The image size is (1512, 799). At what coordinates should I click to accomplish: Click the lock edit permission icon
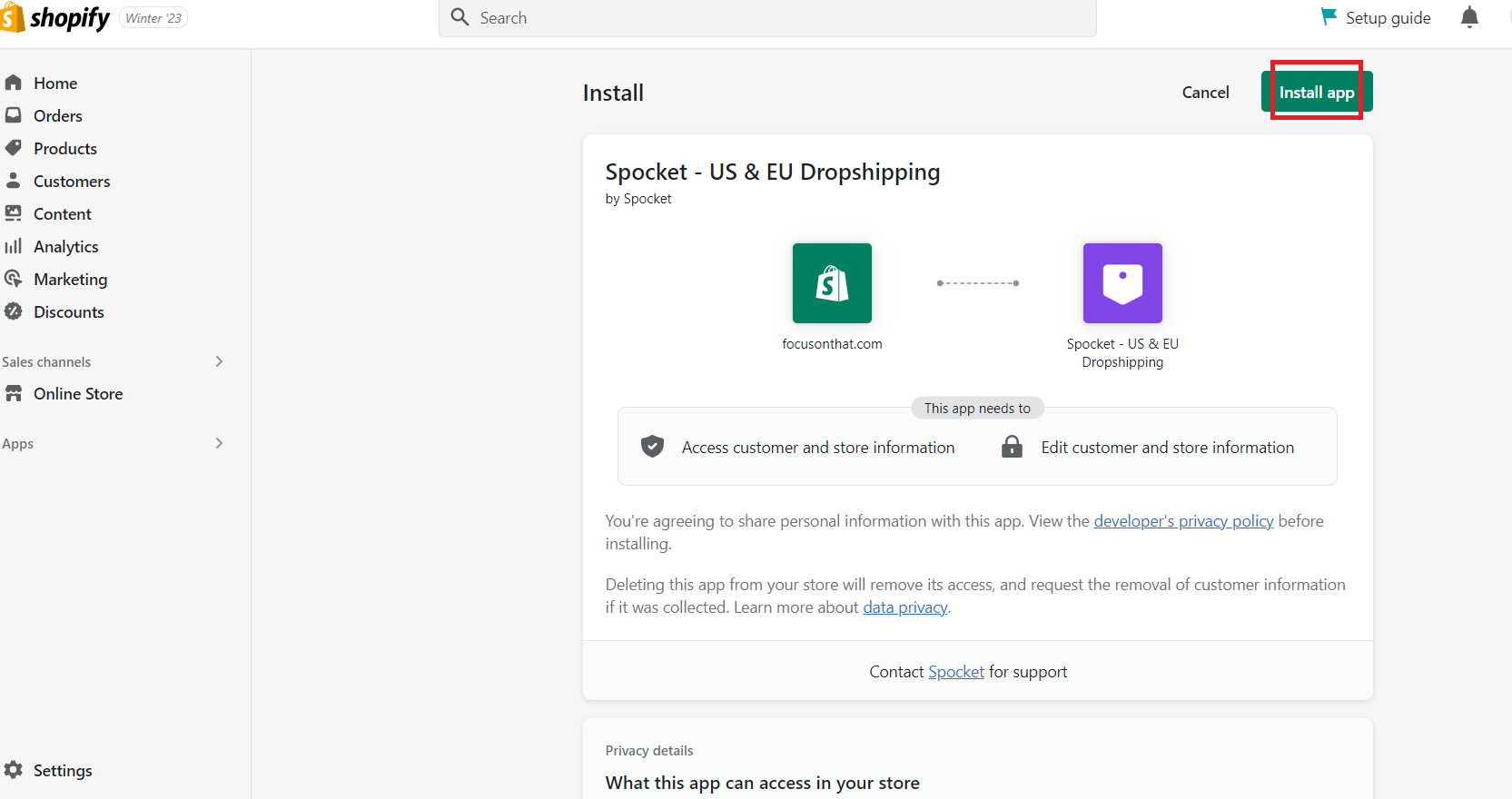pyautogui.click(x=1012, y=446)
